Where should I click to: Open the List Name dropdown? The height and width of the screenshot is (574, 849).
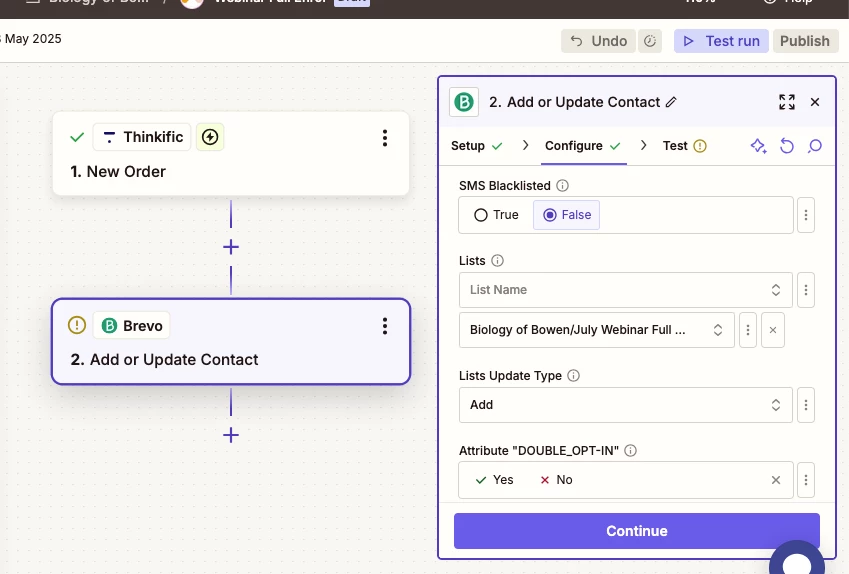(x=625, y=290)
